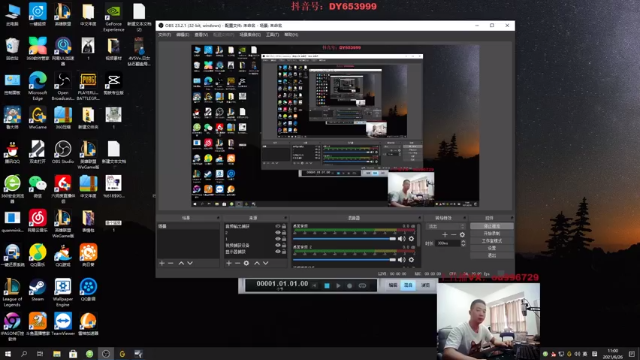Decrease transition duration with the down arrow
Screen dimensions: 640x360
[x=463, y=245]
